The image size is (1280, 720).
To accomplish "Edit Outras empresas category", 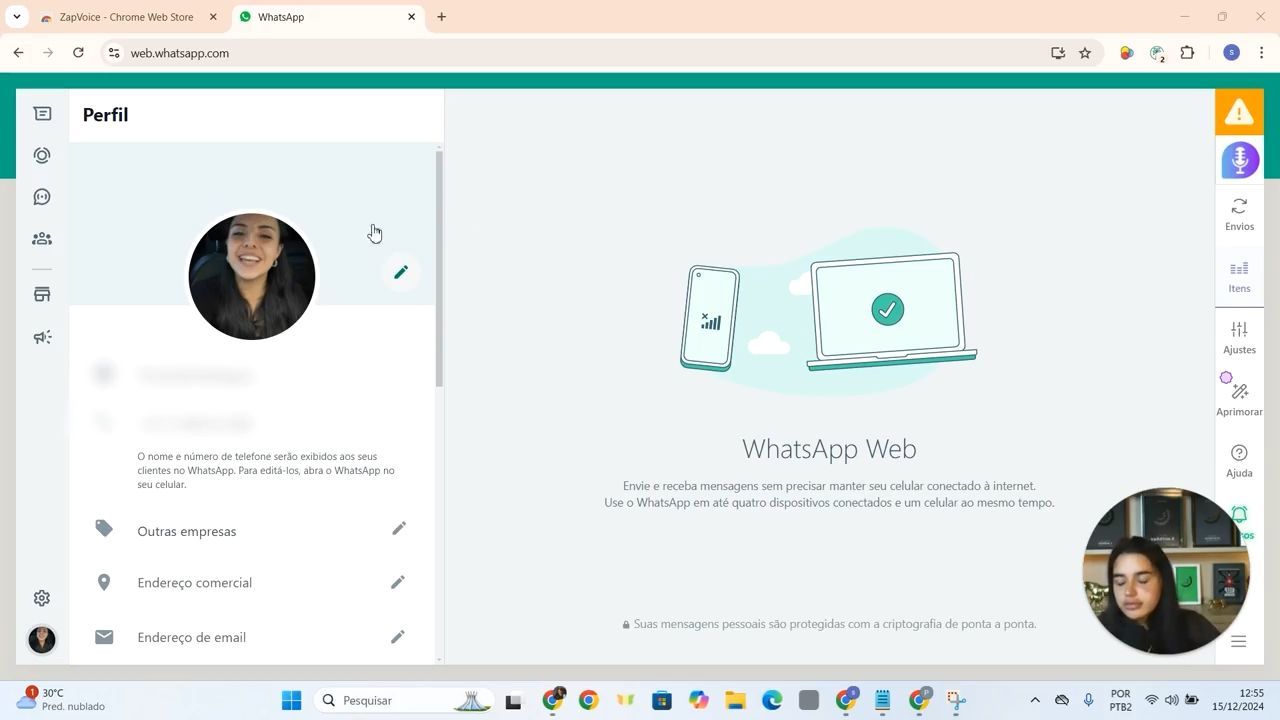I will click(399, 528).
